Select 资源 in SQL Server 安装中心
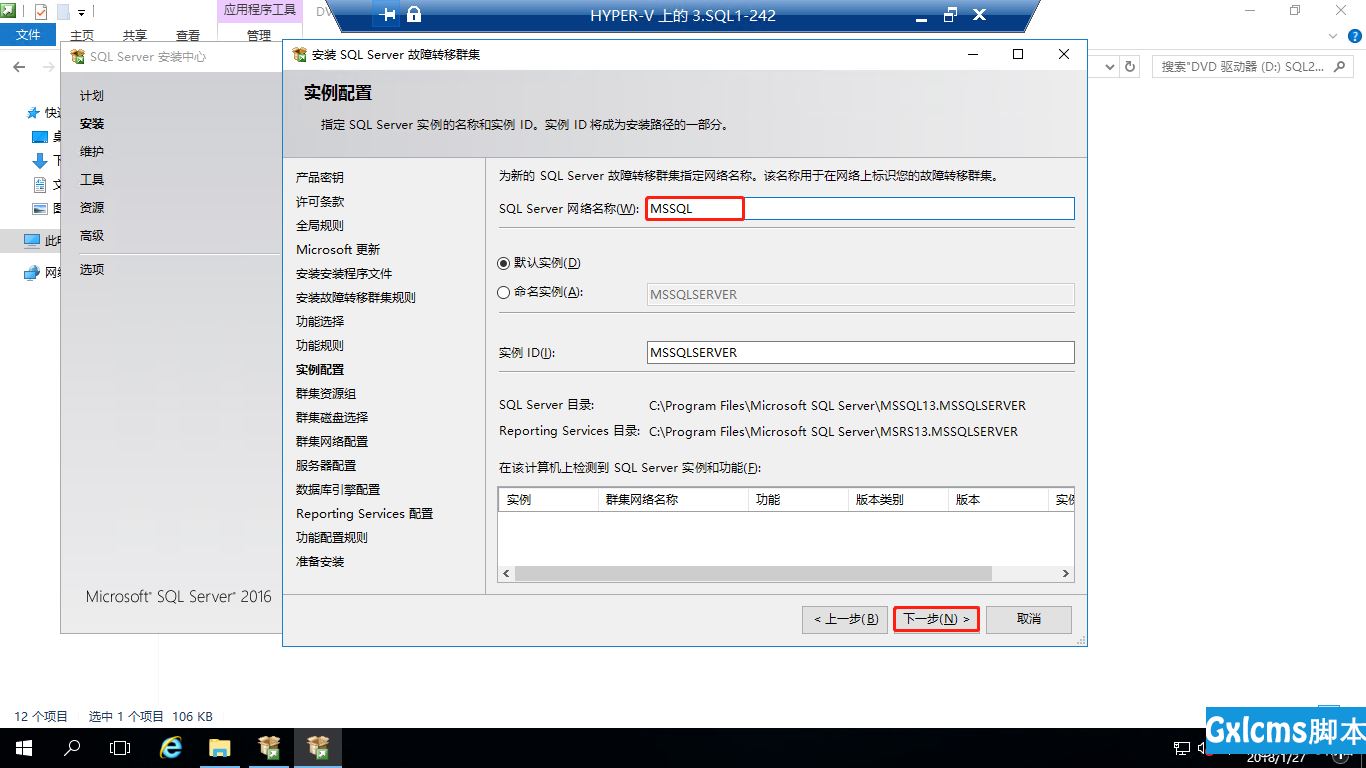This screenshot has width=1366, height=768. (x=92, y=208)
